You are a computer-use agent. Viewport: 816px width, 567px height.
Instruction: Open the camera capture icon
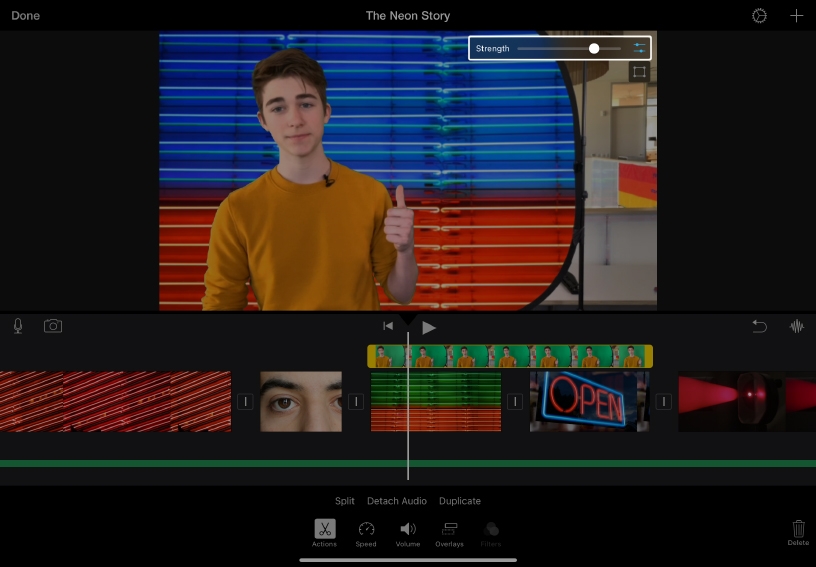pyautogui.click(x=53, y=326)
